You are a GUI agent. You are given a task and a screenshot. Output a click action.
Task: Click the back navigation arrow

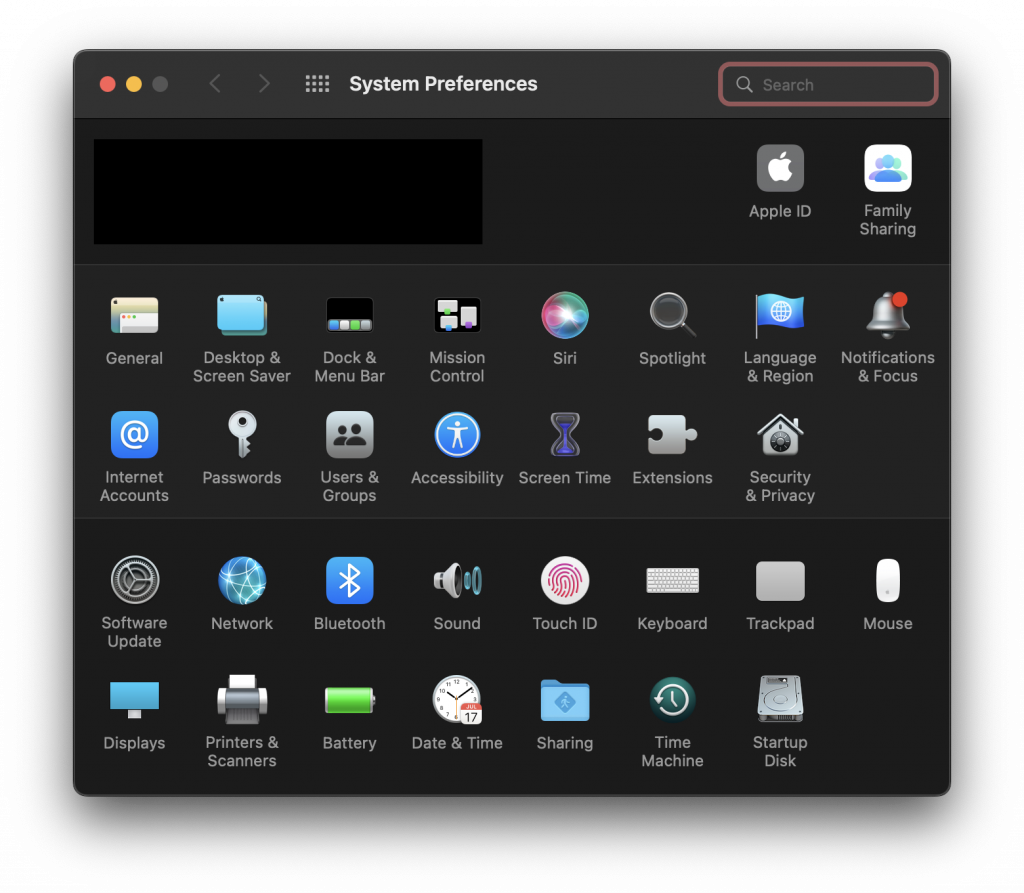pyautogui.click(x=215, y=84)
